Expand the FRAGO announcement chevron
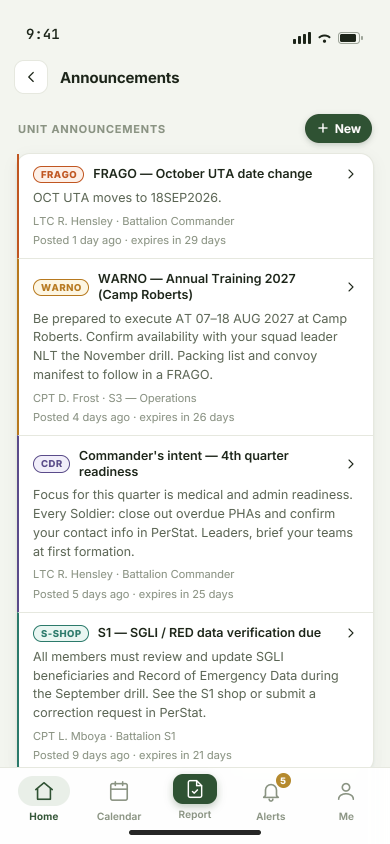390x844 pixels. [x=351, y=174]
